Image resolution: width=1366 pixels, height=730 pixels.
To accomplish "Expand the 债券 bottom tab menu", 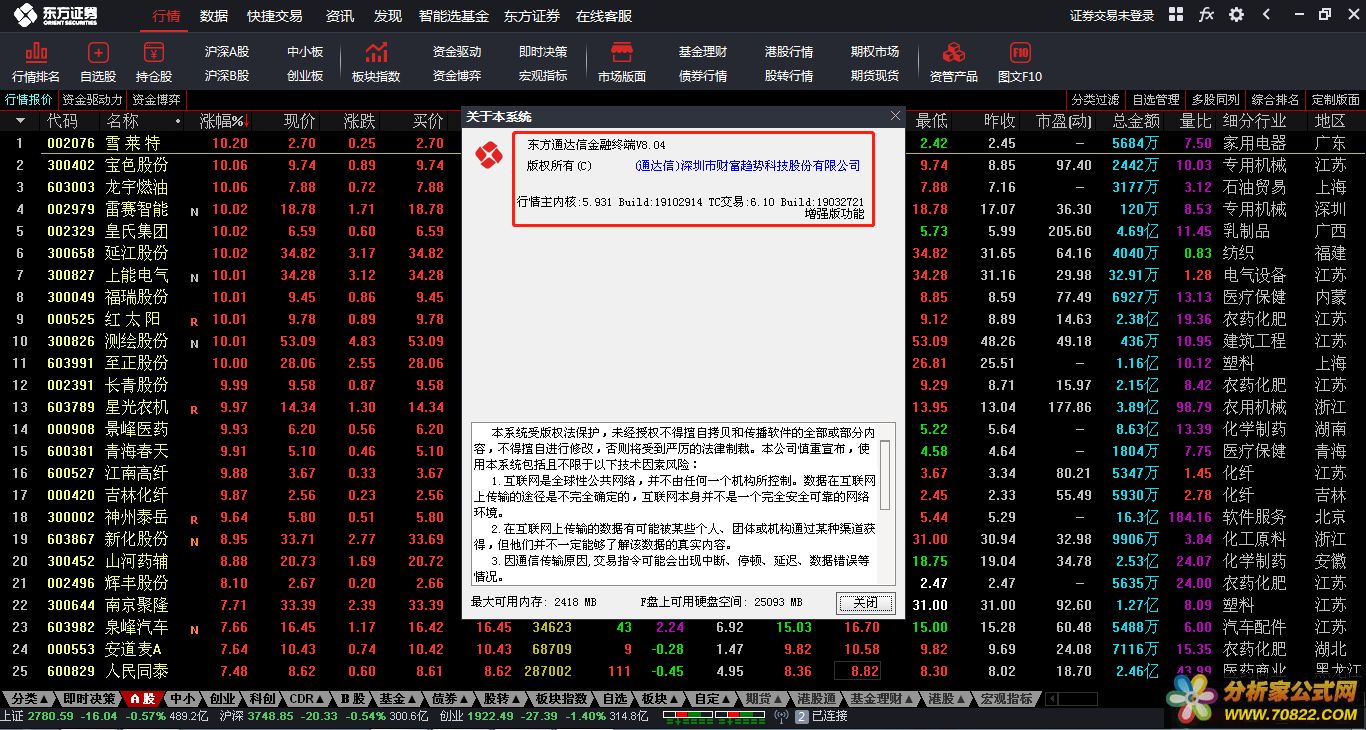I will [450, 698].
